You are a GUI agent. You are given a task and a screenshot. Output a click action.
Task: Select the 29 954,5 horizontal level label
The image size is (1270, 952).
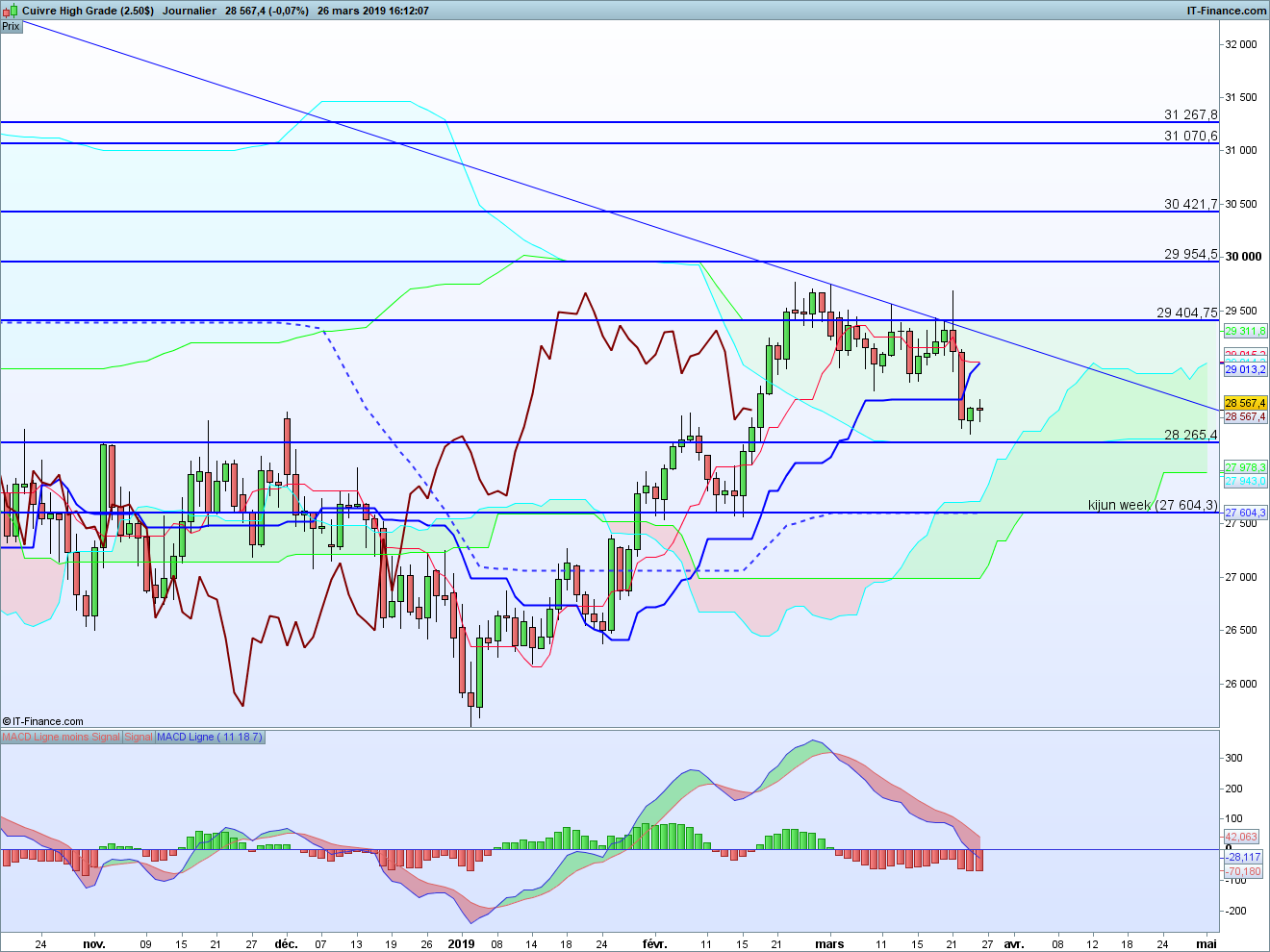point(1190,254)
